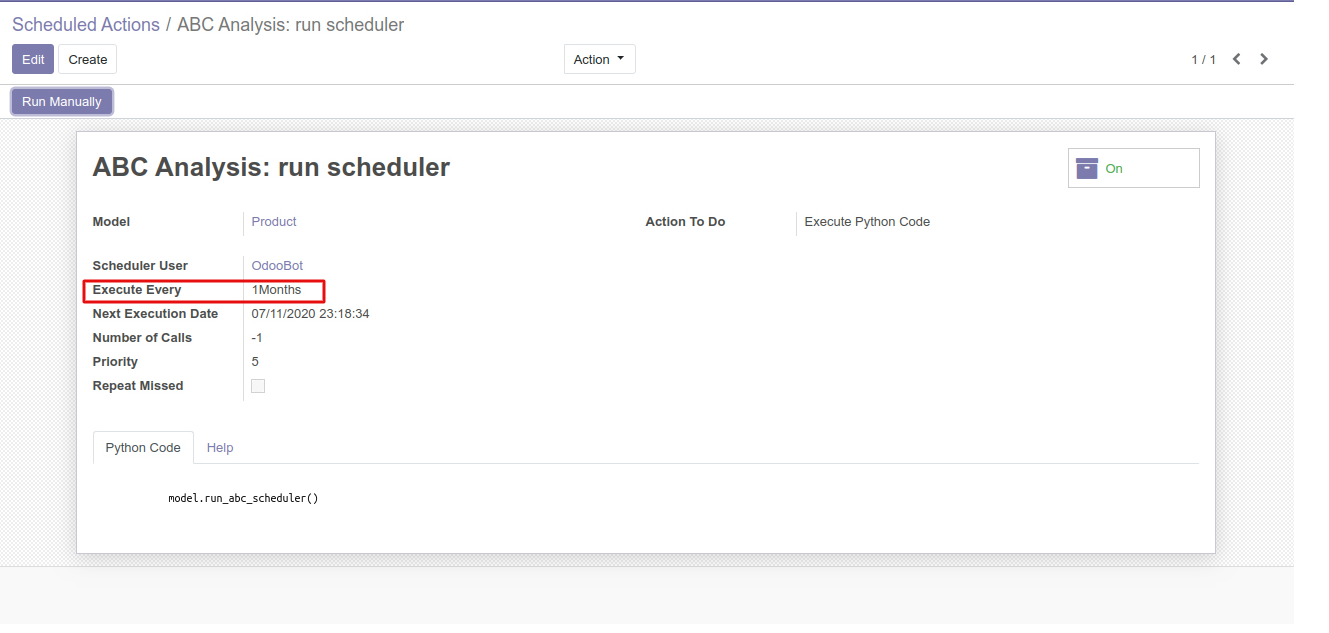Click the Execute Python Code action value
The width and height of the screenshot is (1329, 633).
[x=867, y=222]
